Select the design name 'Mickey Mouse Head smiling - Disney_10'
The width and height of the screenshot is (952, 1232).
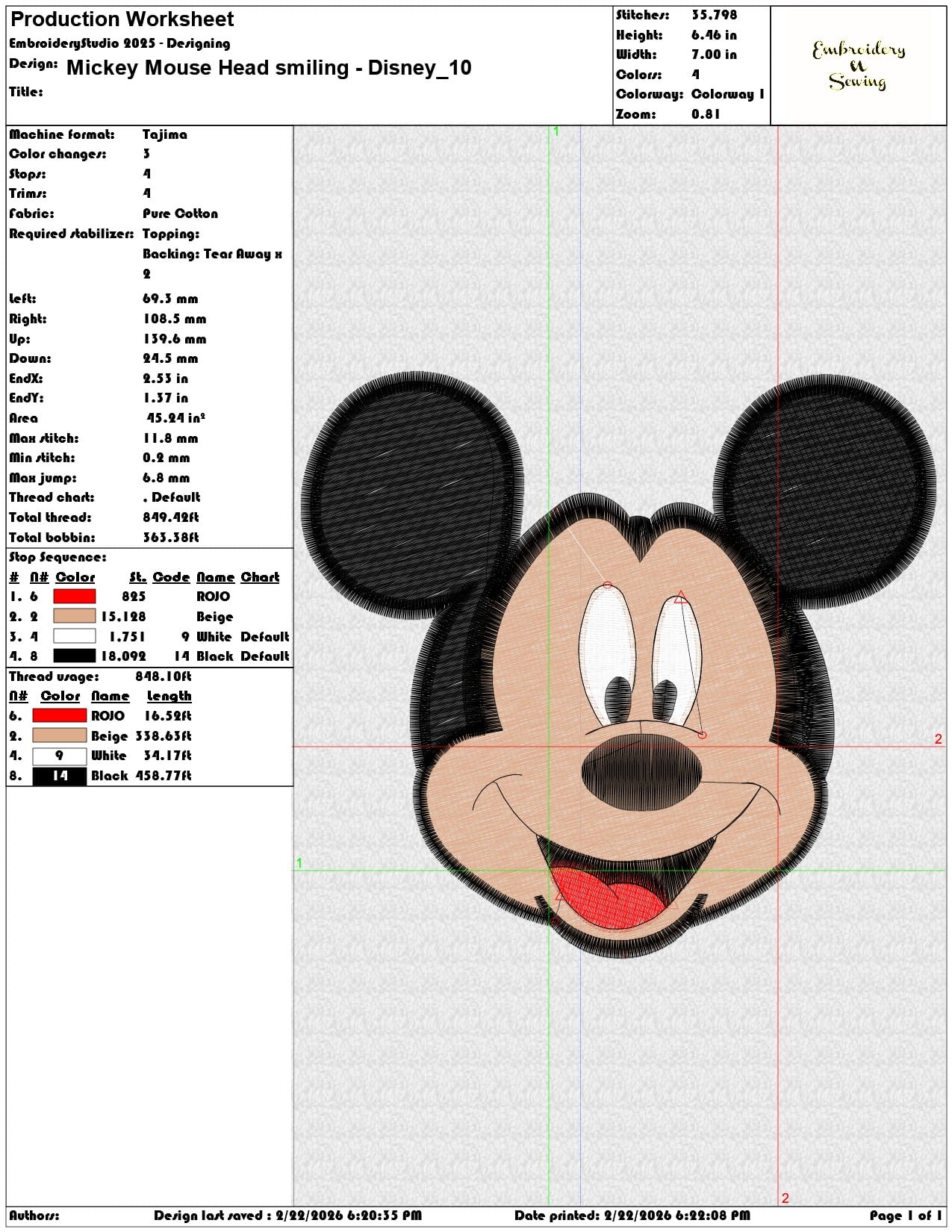[269, 68]
